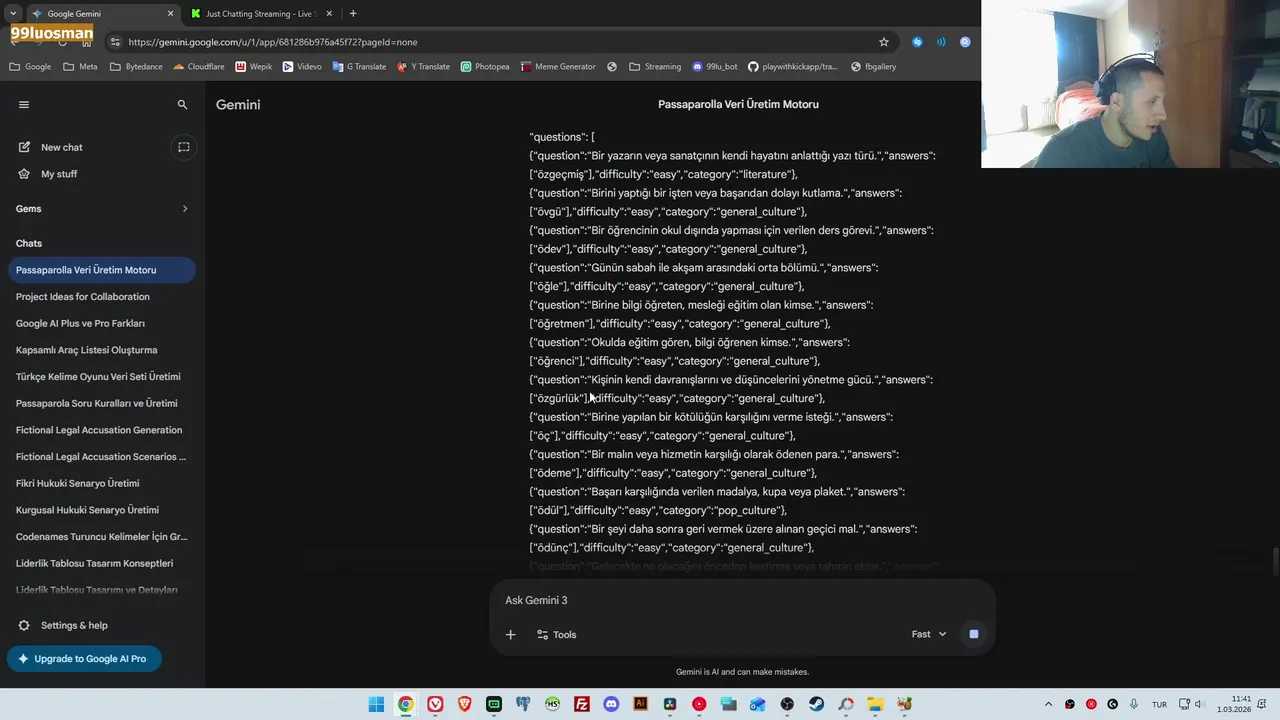Click the temporary chat icon beside New chat
The image size is (1280, 720).
184,147
